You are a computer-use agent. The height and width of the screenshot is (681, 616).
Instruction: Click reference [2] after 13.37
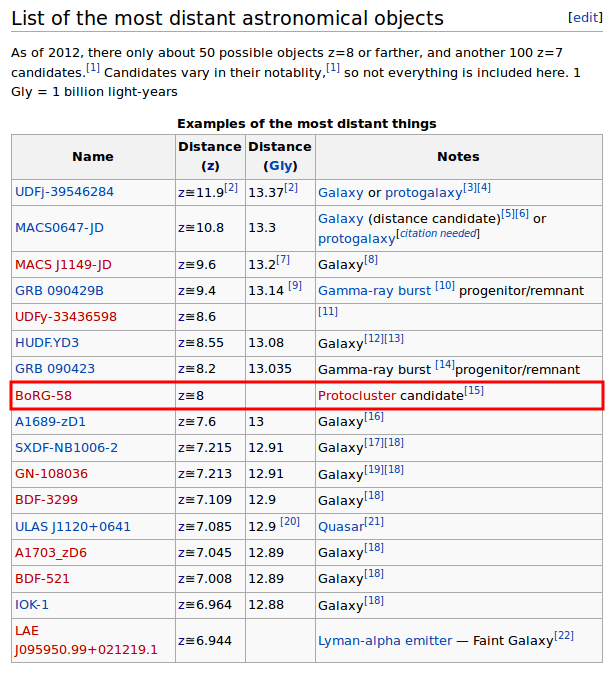pyautogui.click(x=291, y=188)
